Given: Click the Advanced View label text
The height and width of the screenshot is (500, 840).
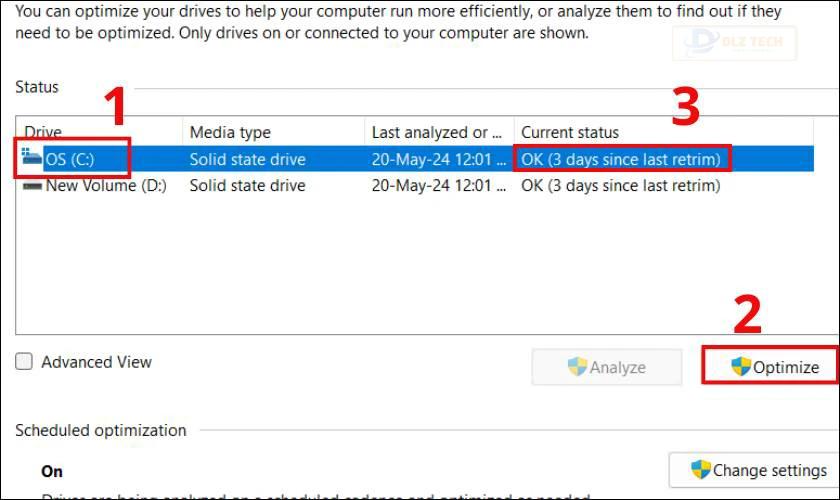Looking at the screenshot, I should click(96, 362).
